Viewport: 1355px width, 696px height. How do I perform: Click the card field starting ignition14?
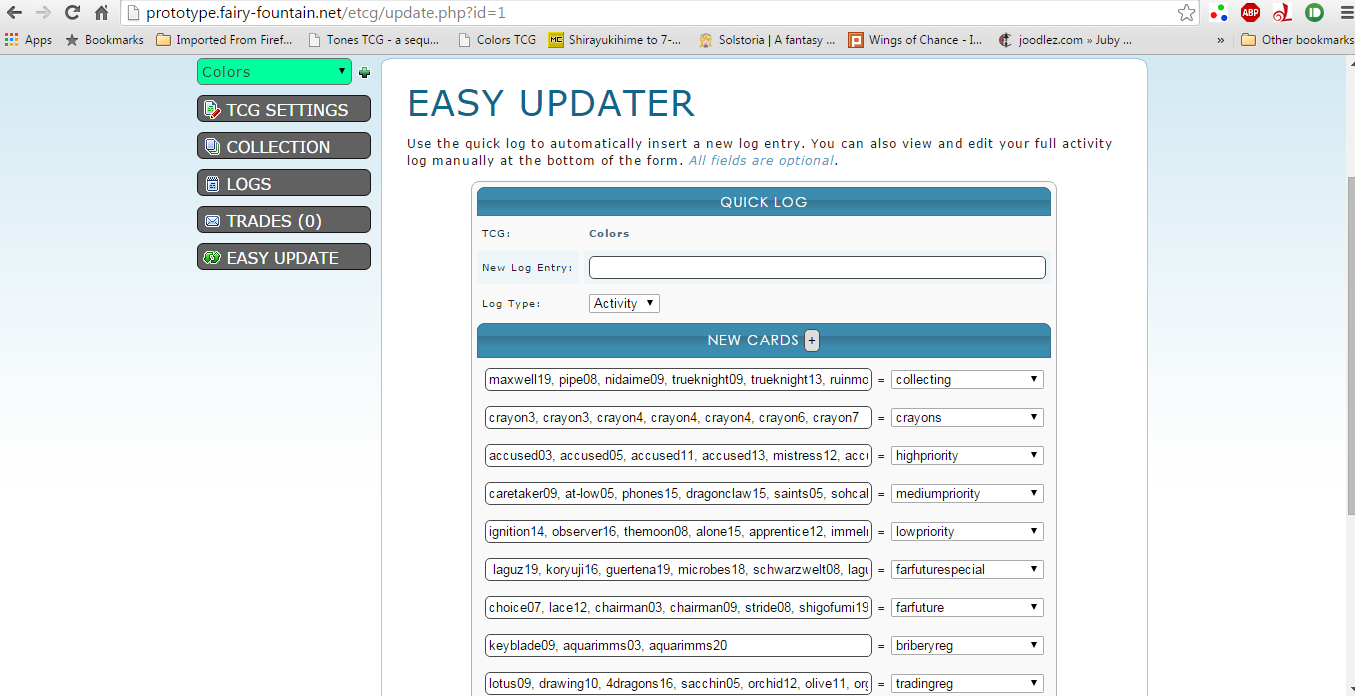click(678, 532)
